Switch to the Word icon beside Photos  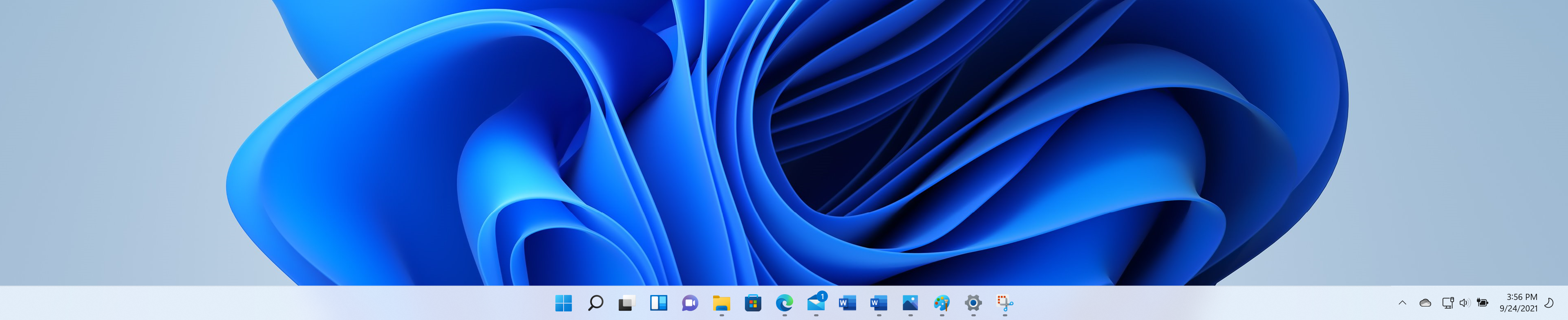(x=879, y=303)
